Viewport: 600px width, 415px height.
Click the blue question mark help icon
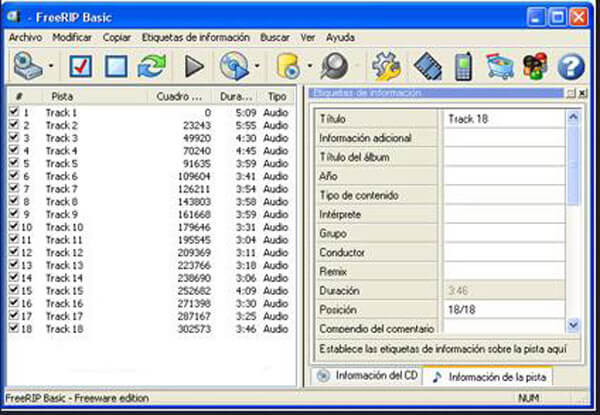point(571,67)
